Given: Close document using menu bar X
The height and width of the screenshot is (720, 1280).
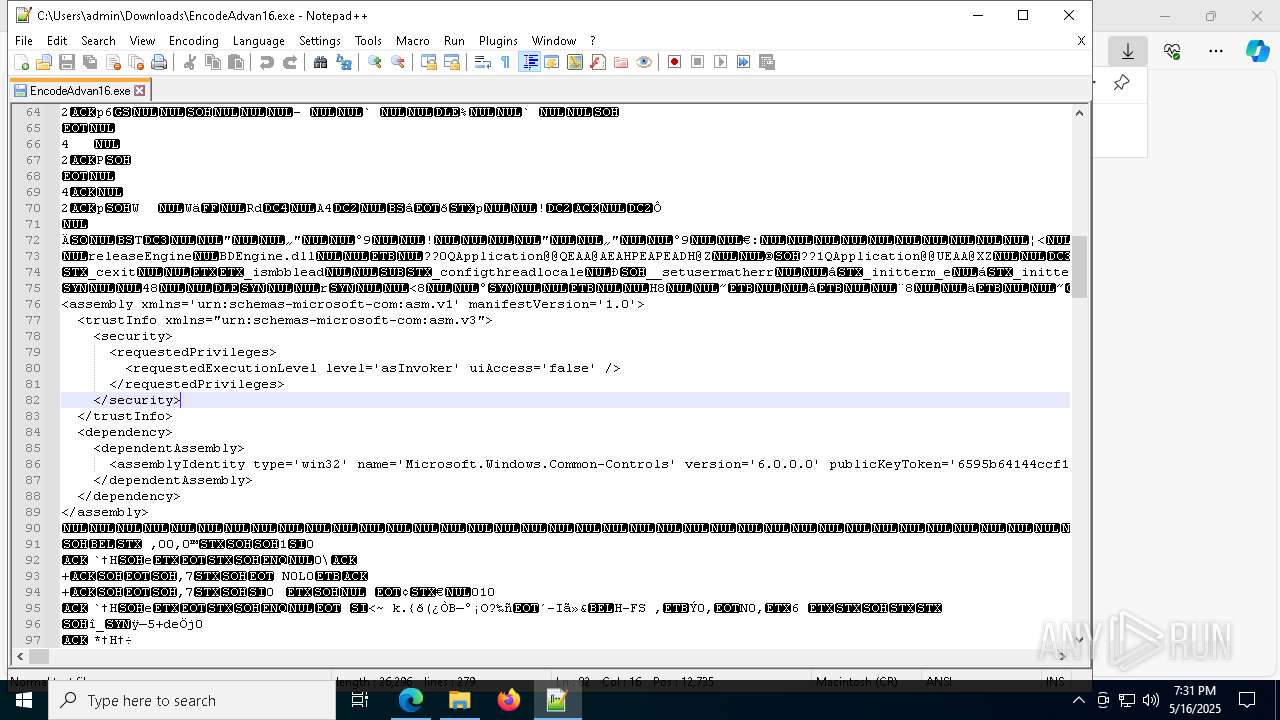Looking at the screenshot, I should [x=1081, y=41].
